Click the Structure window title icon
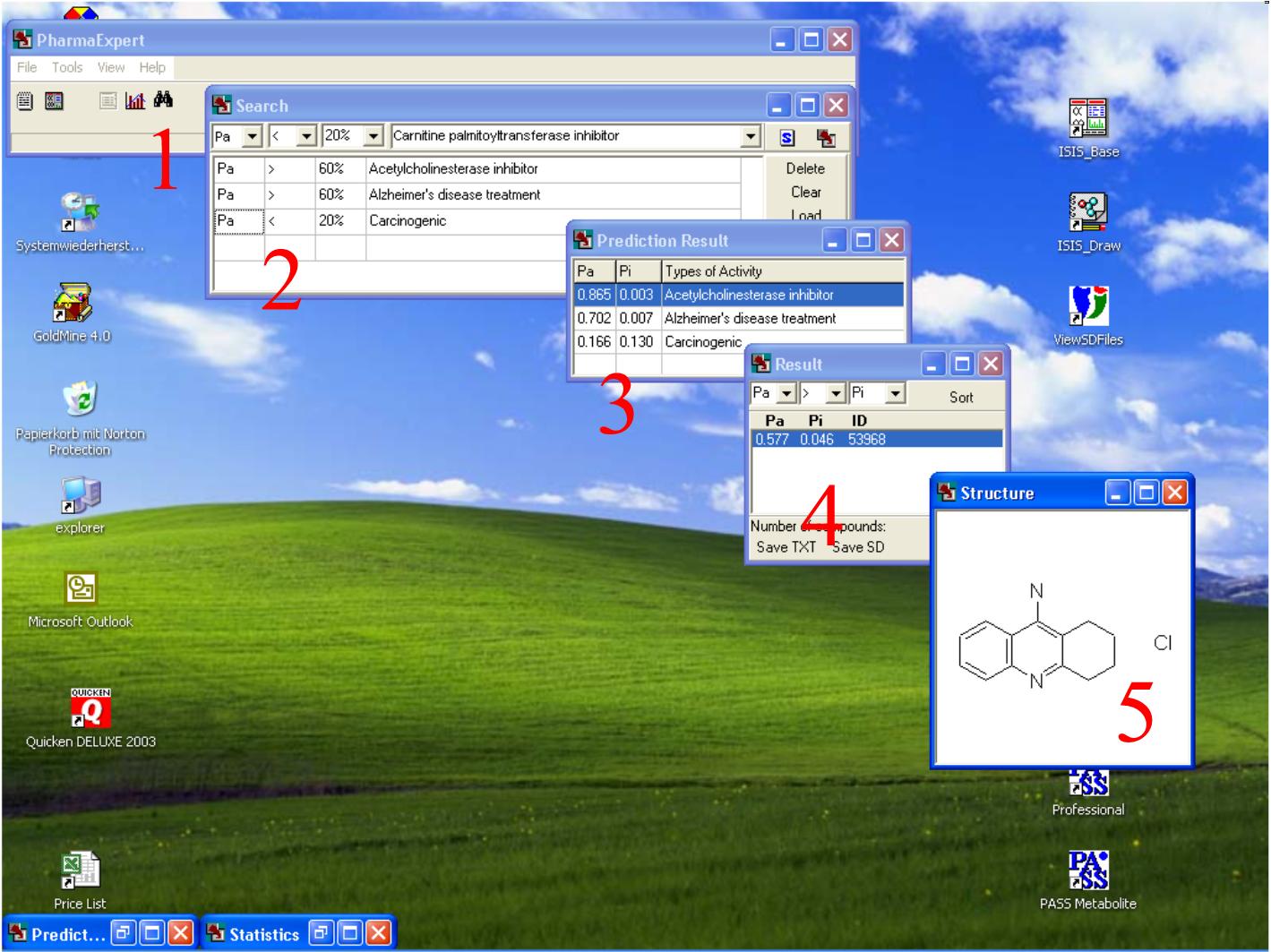The width and height of the screenshot is (1271, 952). coord(947,493)
